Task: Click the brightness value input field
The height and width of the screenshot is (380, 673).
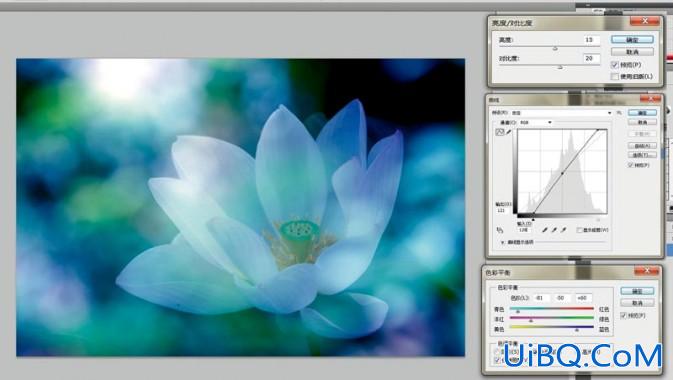Action: 591,40
